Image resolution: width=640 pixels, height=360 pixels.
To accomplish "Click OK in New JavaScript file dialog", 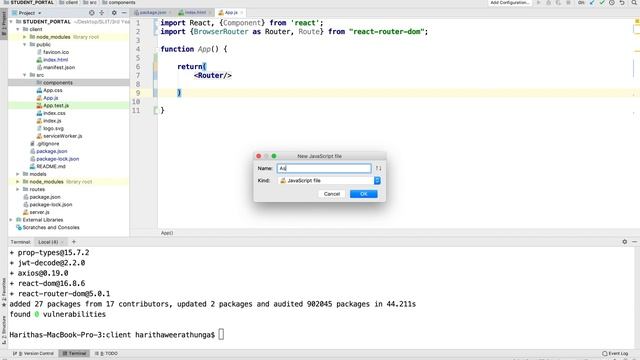I will 364,194.
